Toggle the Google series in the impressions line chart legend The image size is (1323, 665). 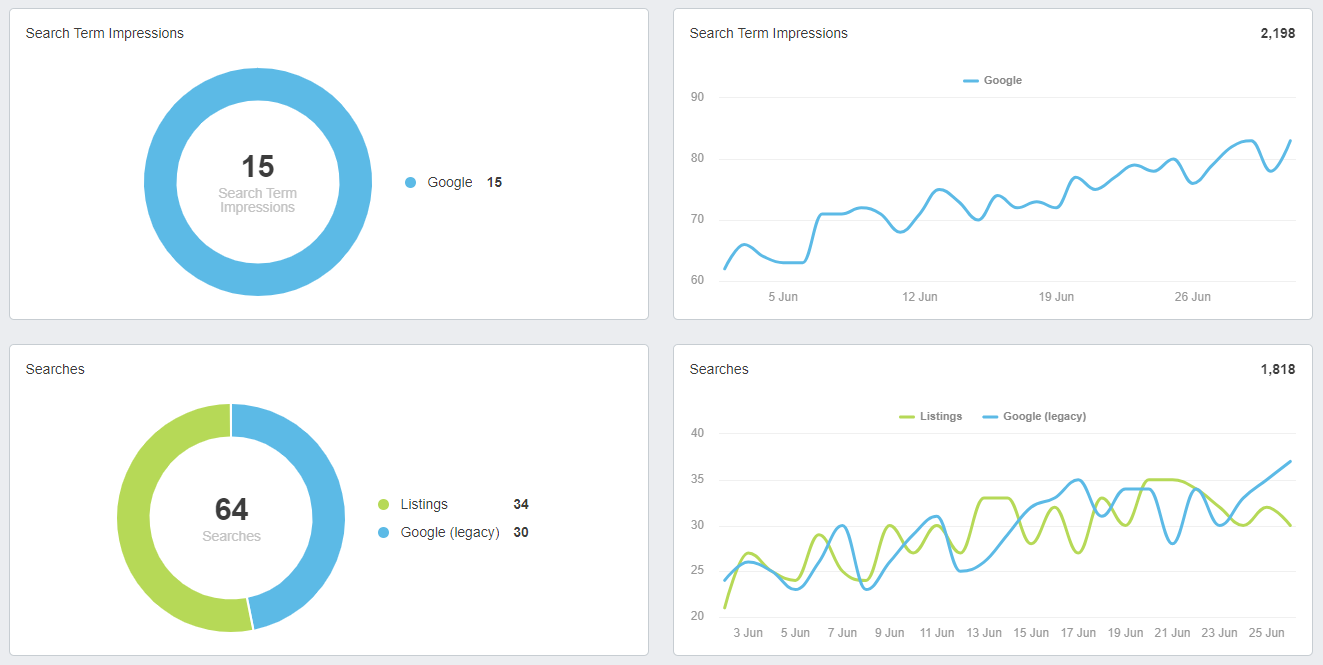tap(992, 80)
